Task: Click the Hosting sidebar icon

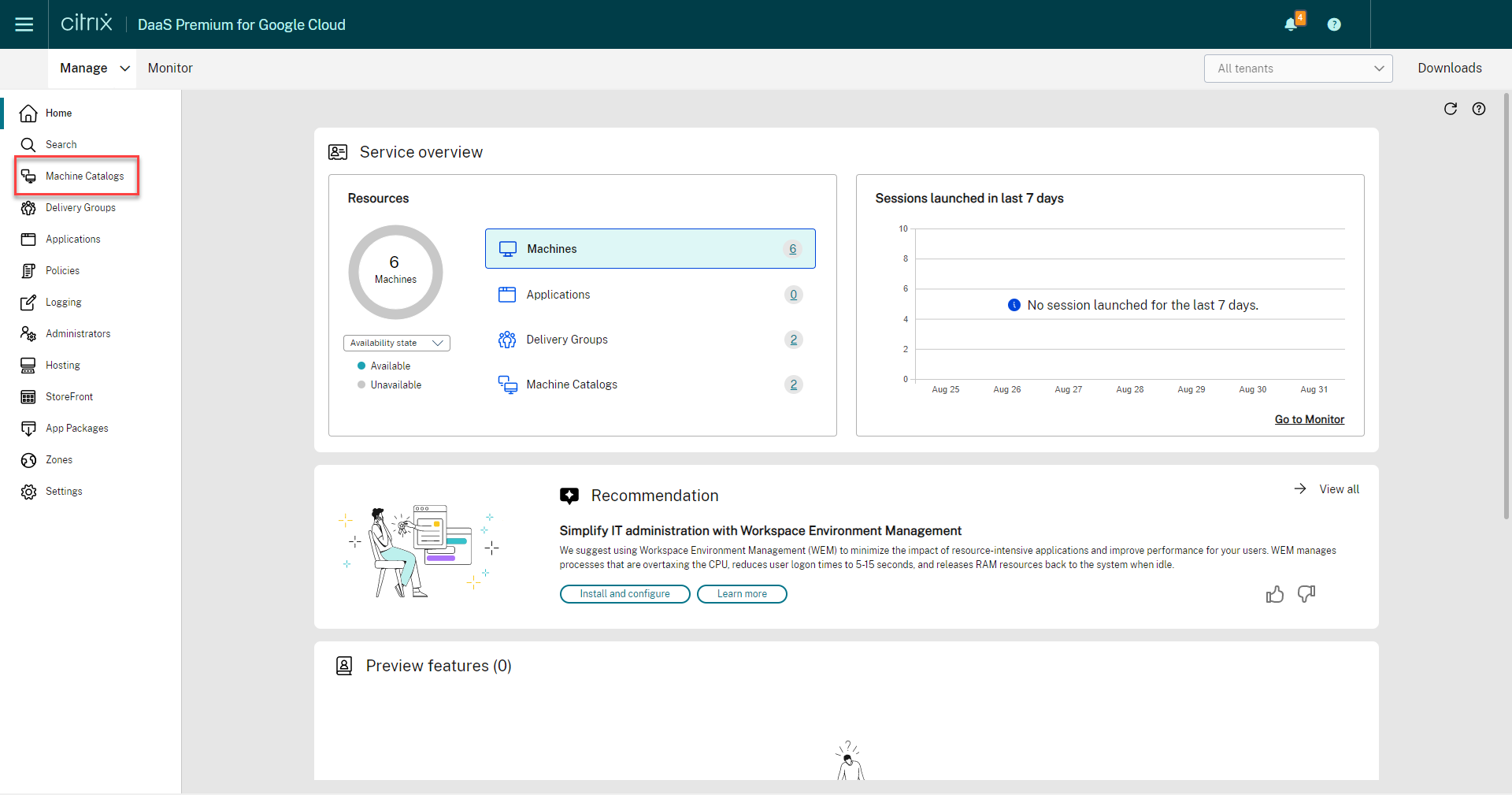Action: [x=28, y=365]
